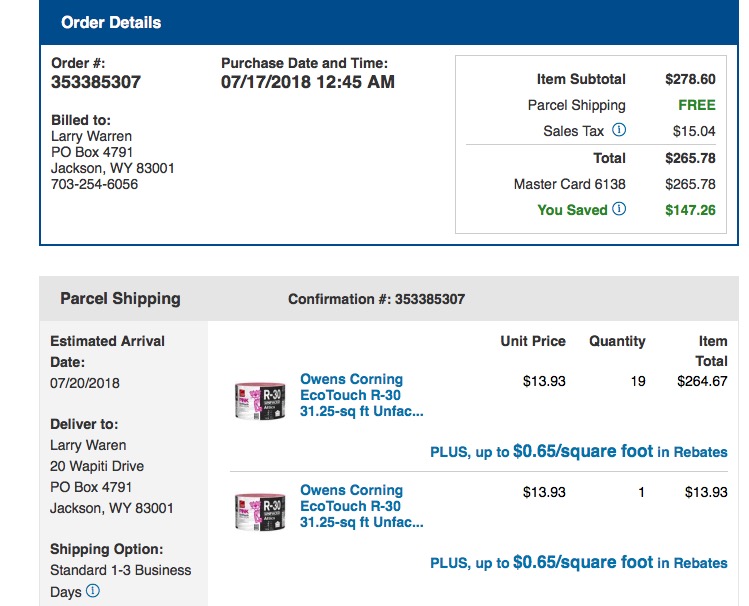Image resolution: width=749 pixels, height=606 pixels.
Task: Select order number 353385307
Action: tap(96, 82)
